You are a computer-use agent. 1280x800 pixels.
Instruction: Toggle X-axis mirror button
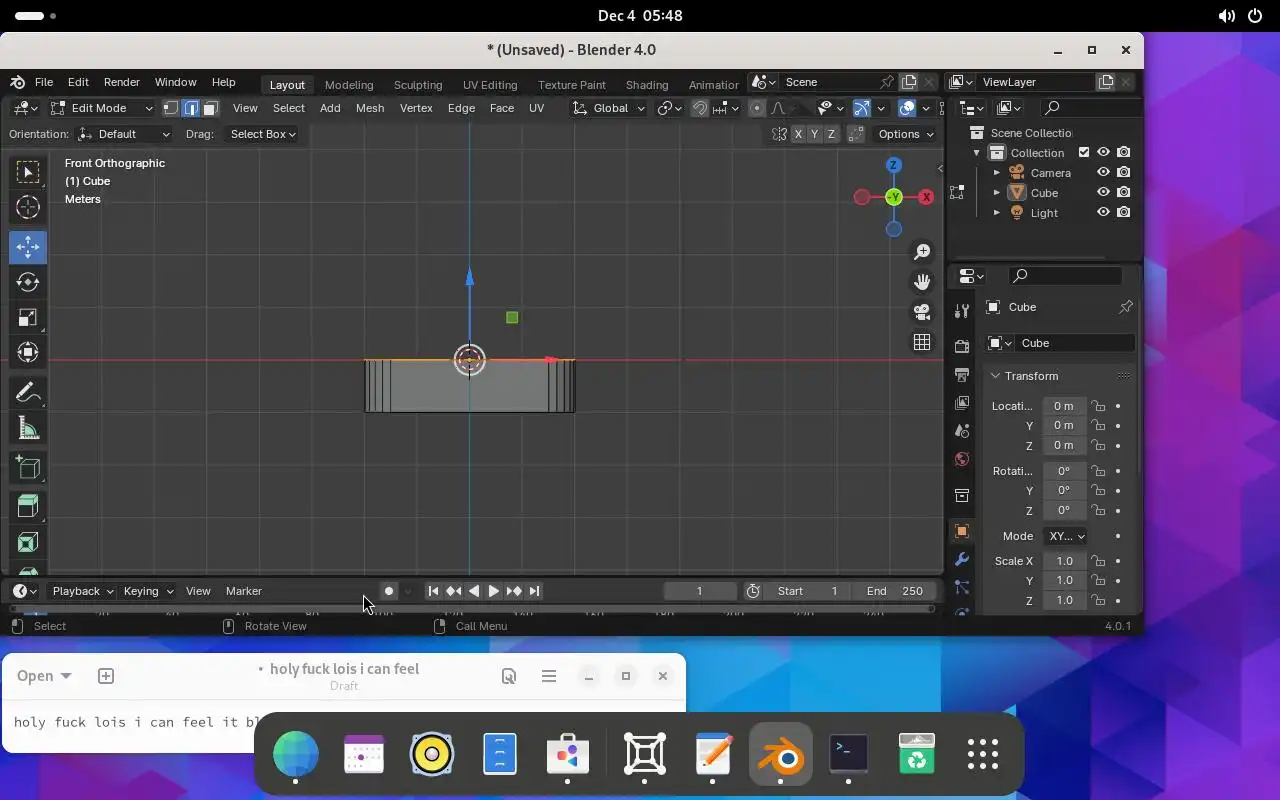798,134
